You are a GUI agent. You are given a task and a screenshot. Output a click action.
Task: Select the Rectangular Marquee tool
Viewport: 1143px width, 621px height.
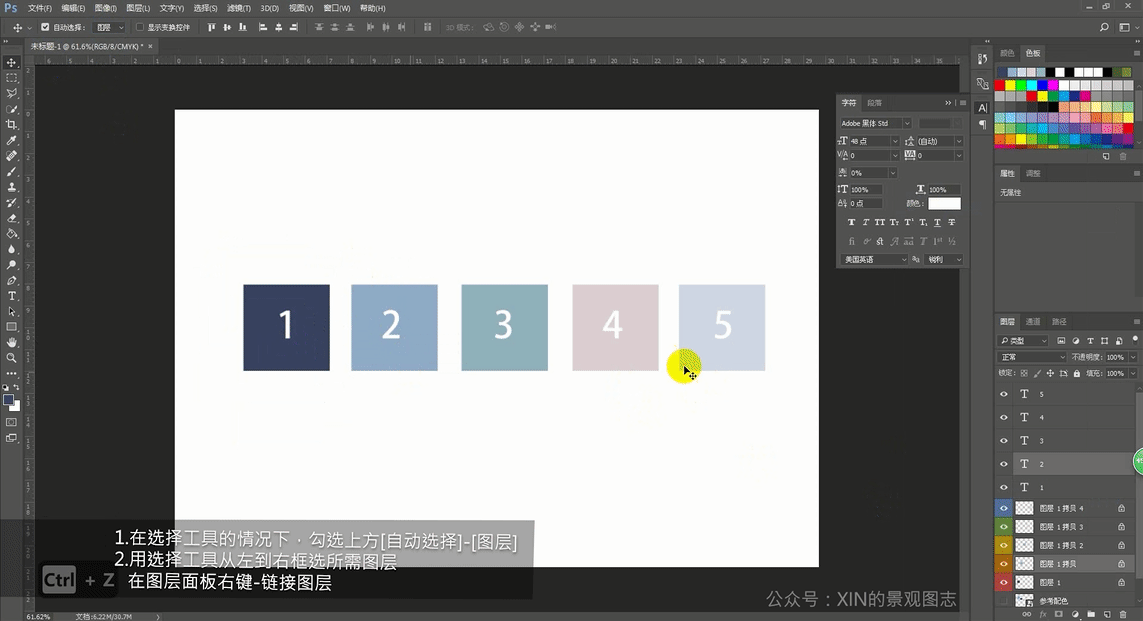(x=12, y=78)
